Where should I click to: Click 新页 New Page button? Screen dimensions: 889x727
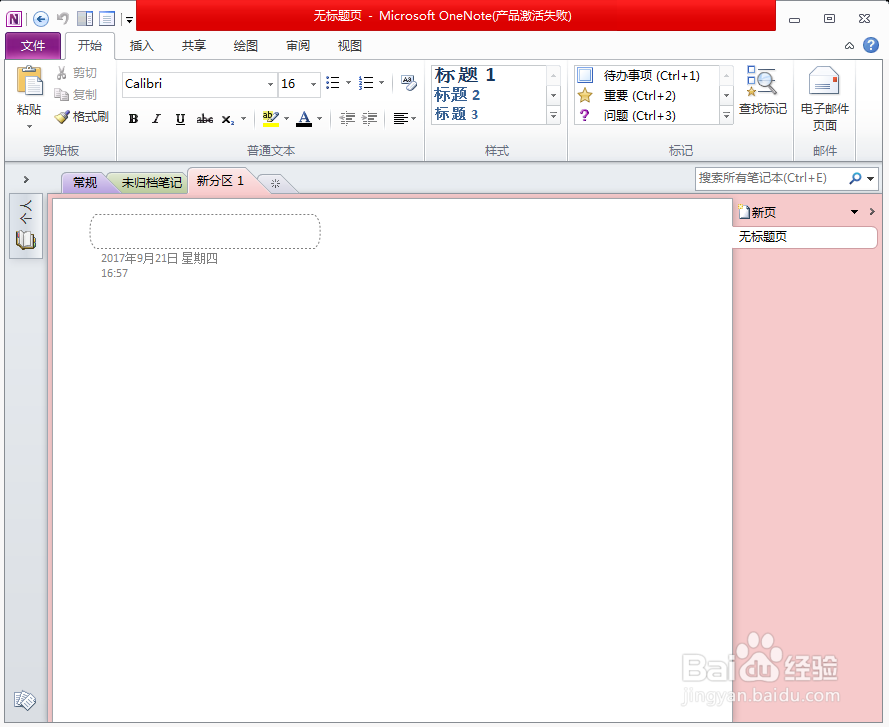pos(757,213)
